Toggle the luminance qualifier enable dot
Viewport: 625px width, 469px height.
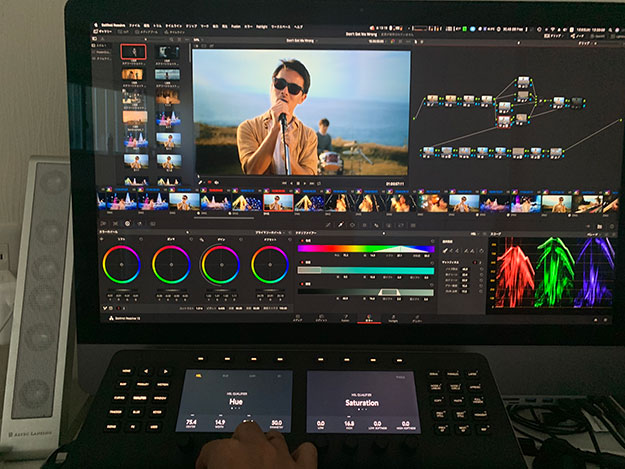coord(303,282)
